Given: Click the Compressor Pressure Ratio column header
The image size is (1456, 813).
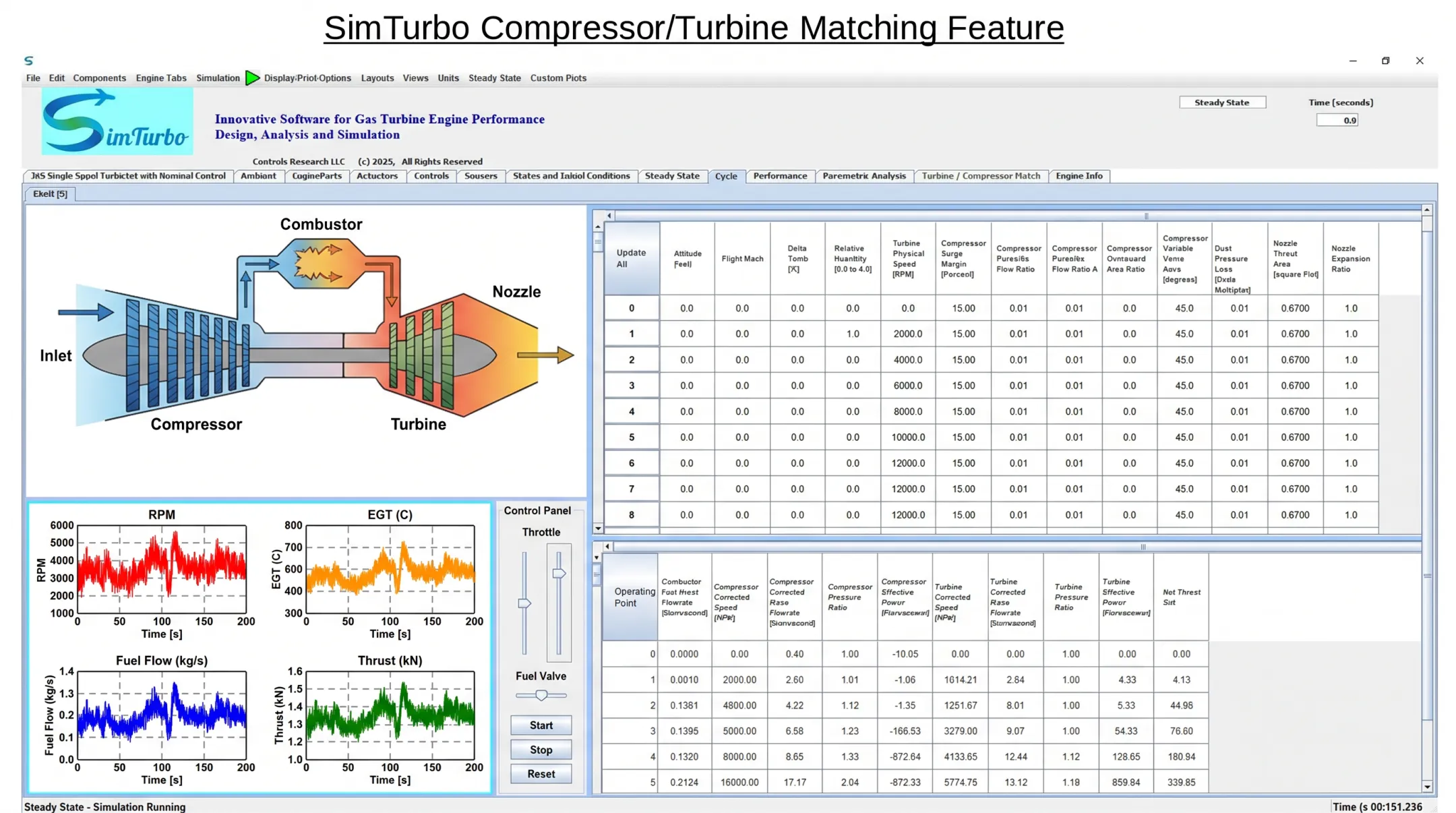Looking at the screenshot, I should 850,597.
